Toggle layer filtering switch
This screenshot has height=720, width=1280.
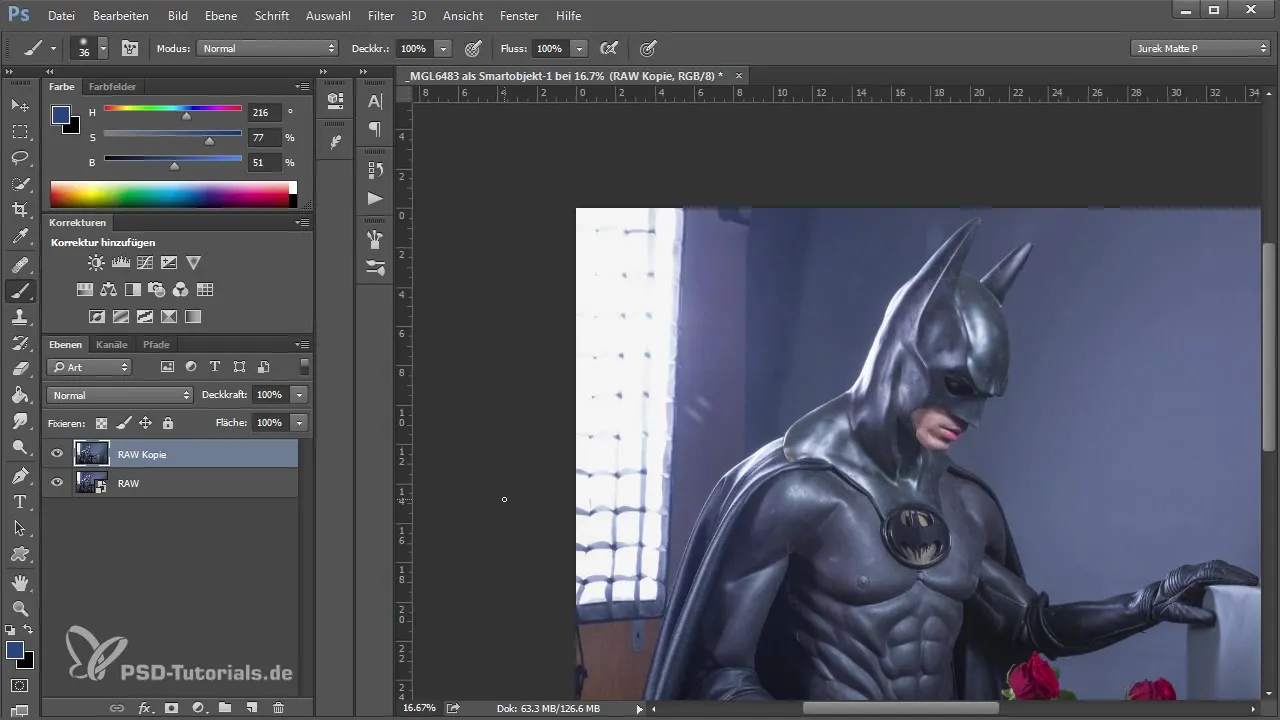point(304,367)
